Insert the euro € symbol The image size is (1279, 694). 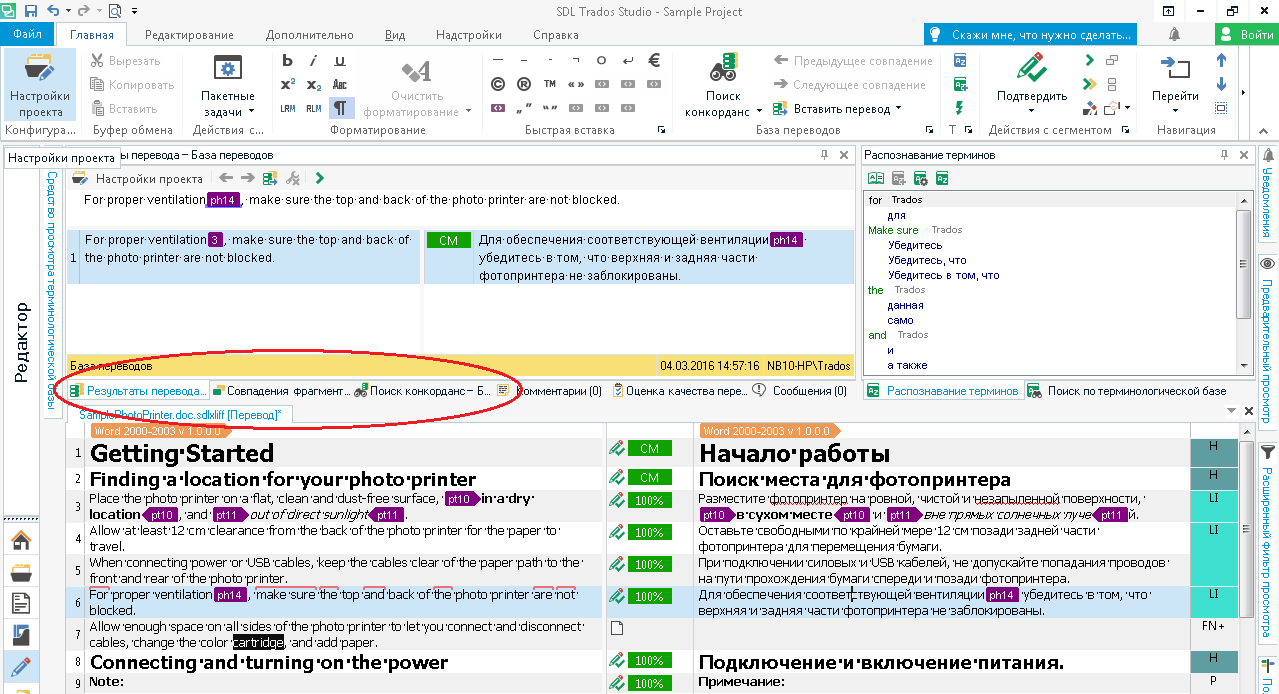654,61
